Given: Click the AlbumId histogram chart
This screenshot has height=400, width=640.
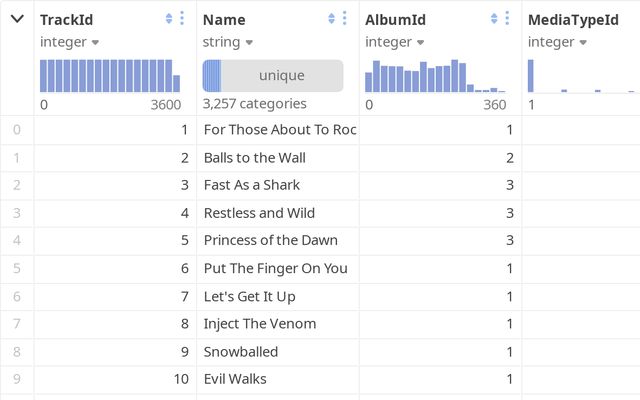Looking at the screenshot, I should tap(435, 76).
